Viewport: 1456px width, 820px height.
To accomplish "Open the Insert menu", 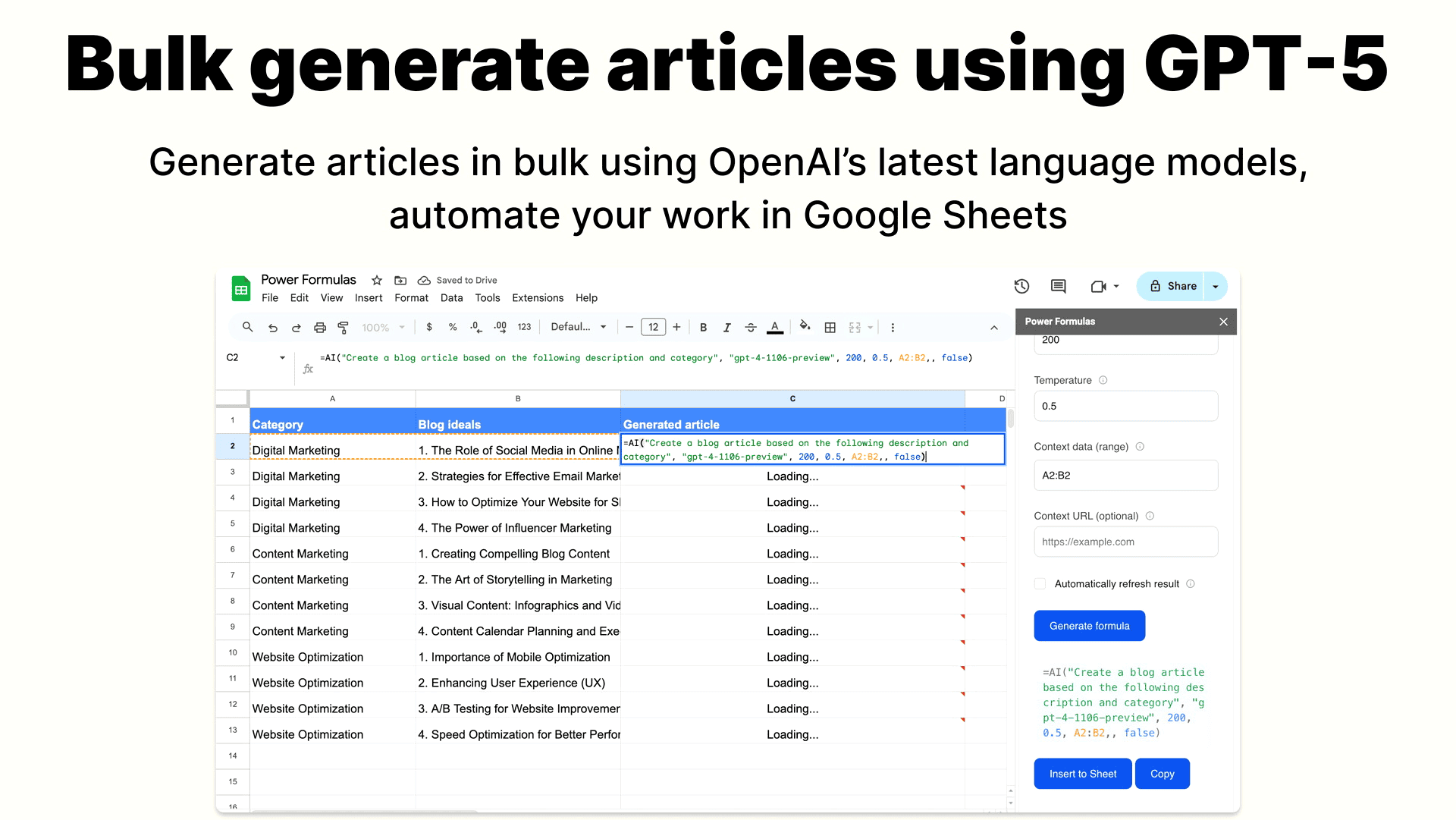I will (x=369, y=298).
